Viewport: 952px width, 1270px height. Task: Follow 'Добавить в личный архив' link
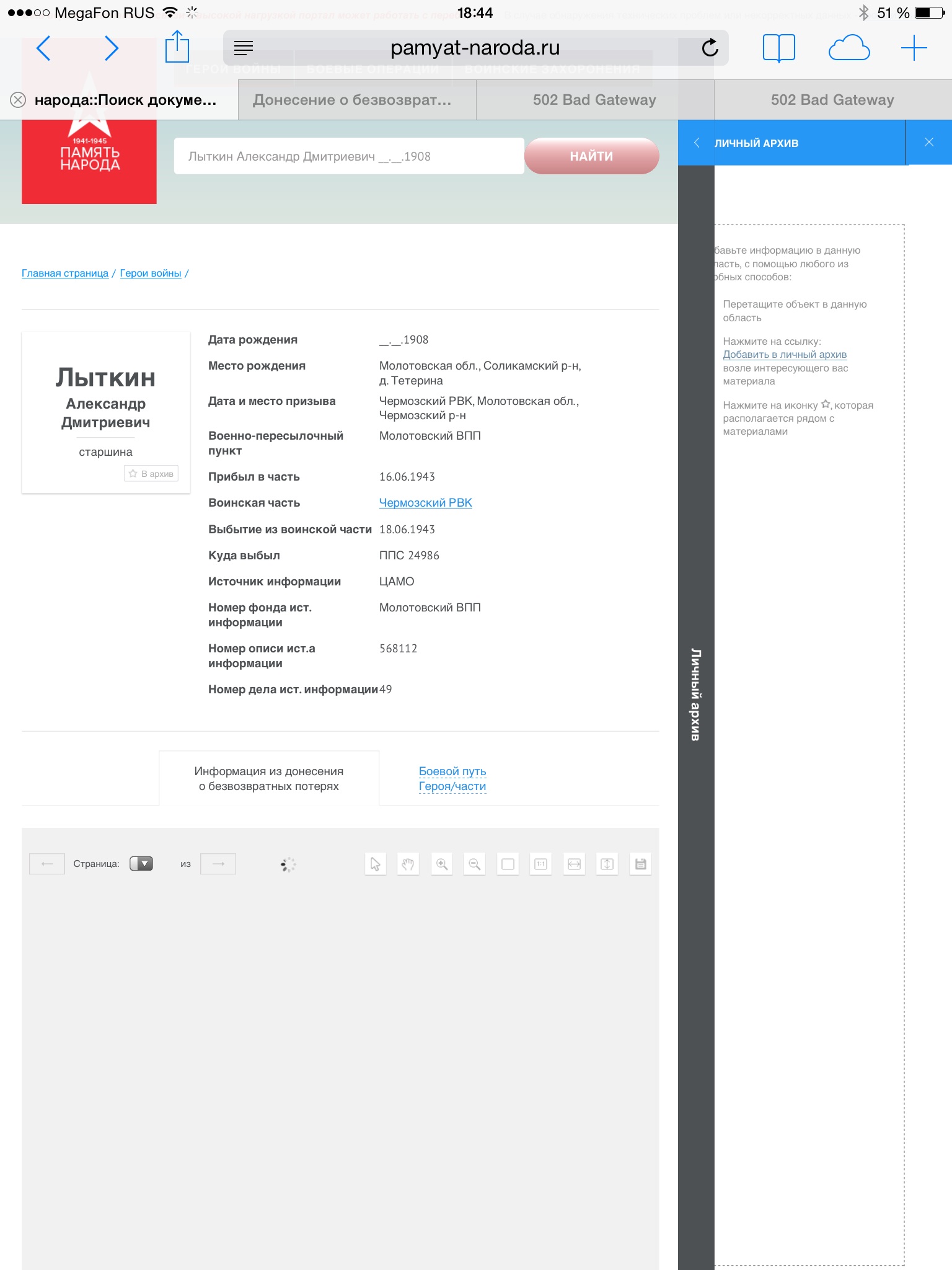[785, 355]
